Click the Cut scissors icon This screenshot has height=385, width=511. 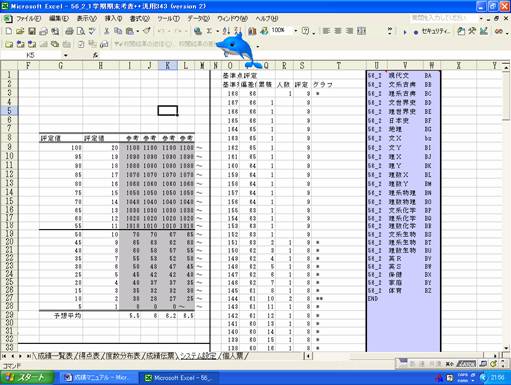107,31
